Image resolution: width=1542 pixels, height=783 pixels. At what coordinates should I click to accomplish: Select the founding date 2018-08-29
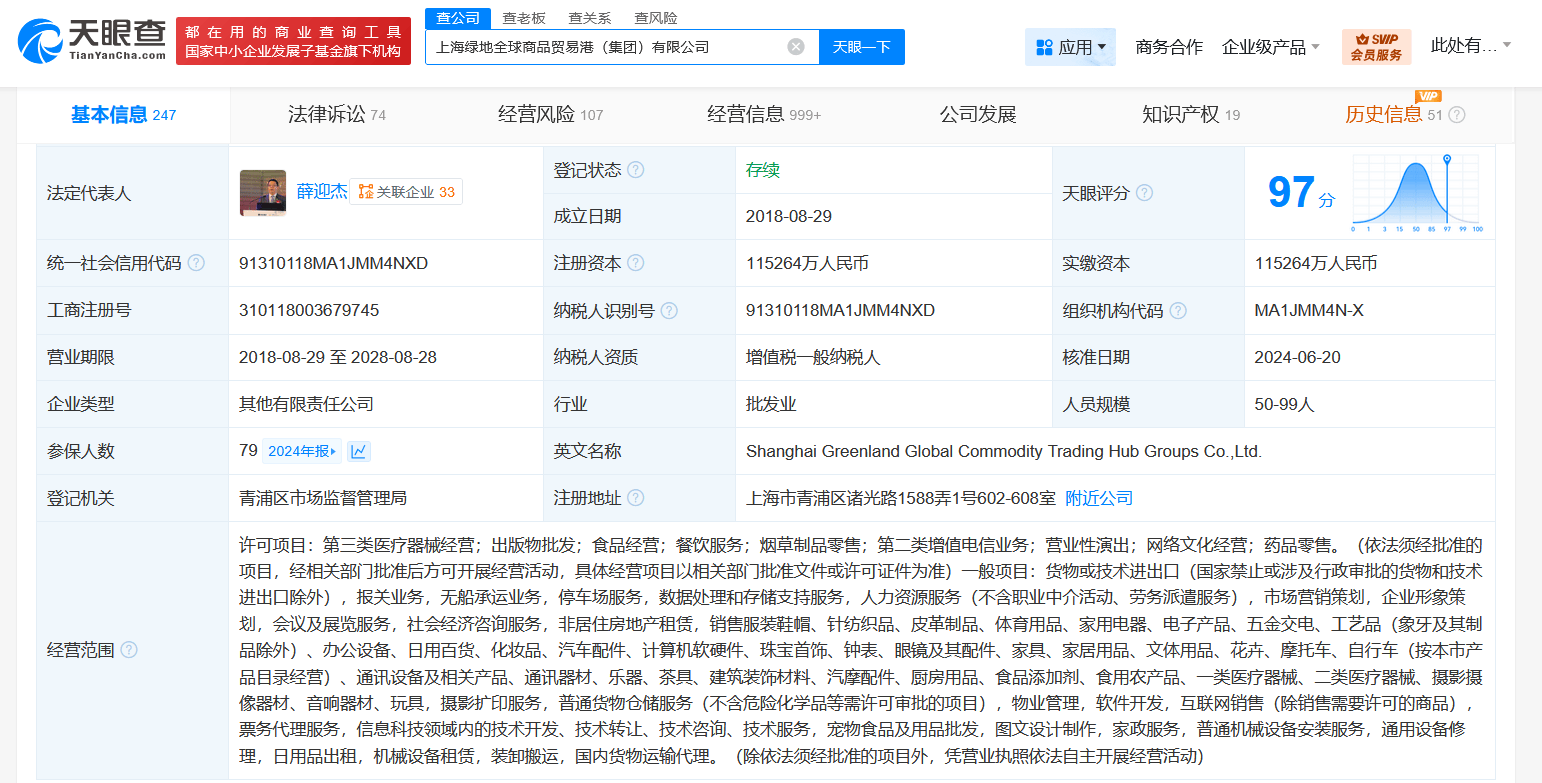tap(789, 216)
